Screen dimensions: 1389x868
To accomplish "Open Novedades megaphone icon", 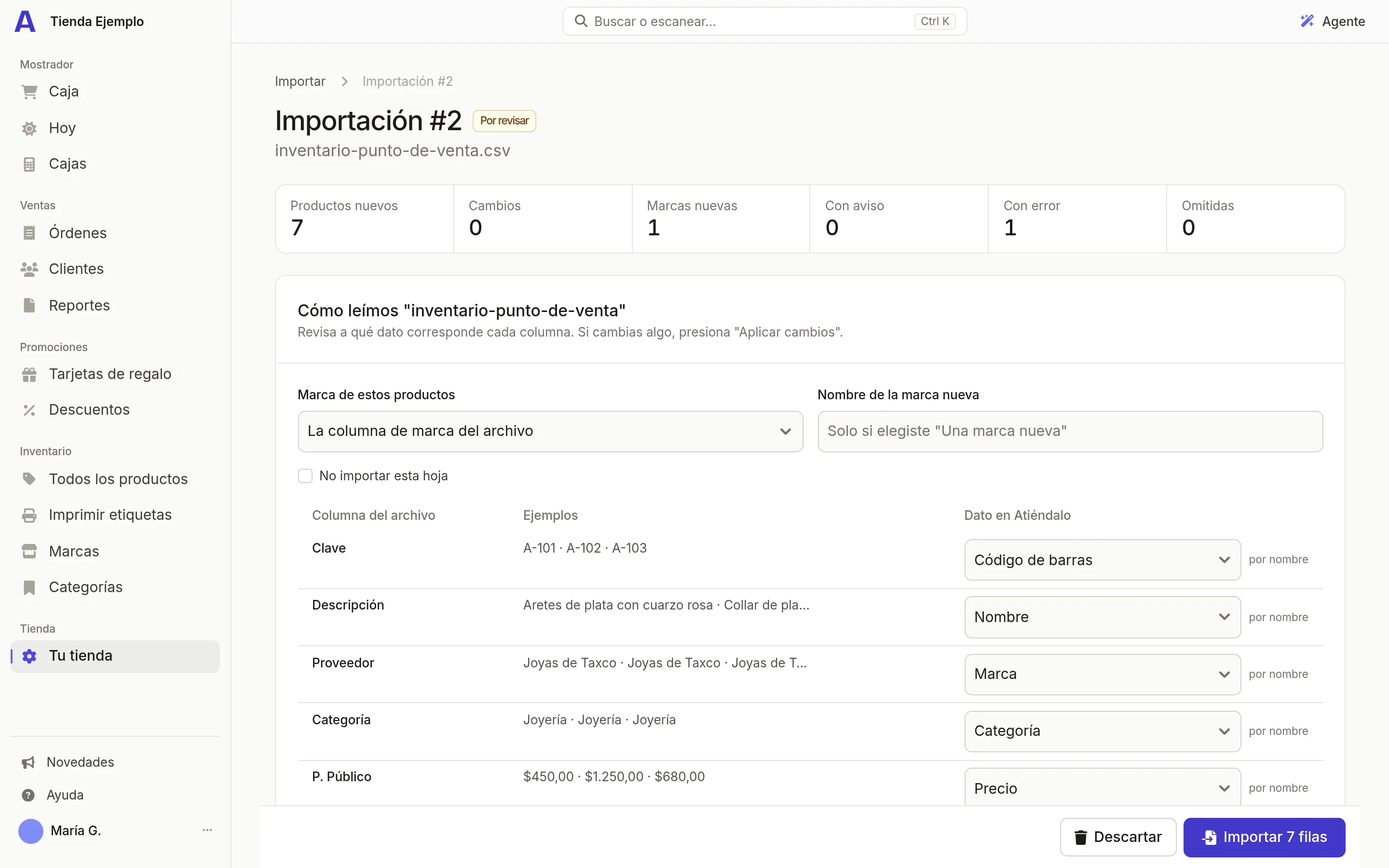I will tap(28, 762).
